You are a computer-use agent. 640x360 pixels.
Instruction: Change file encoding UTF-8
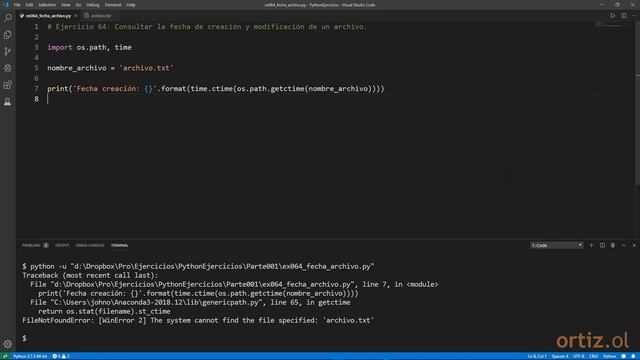coord(579,356)
